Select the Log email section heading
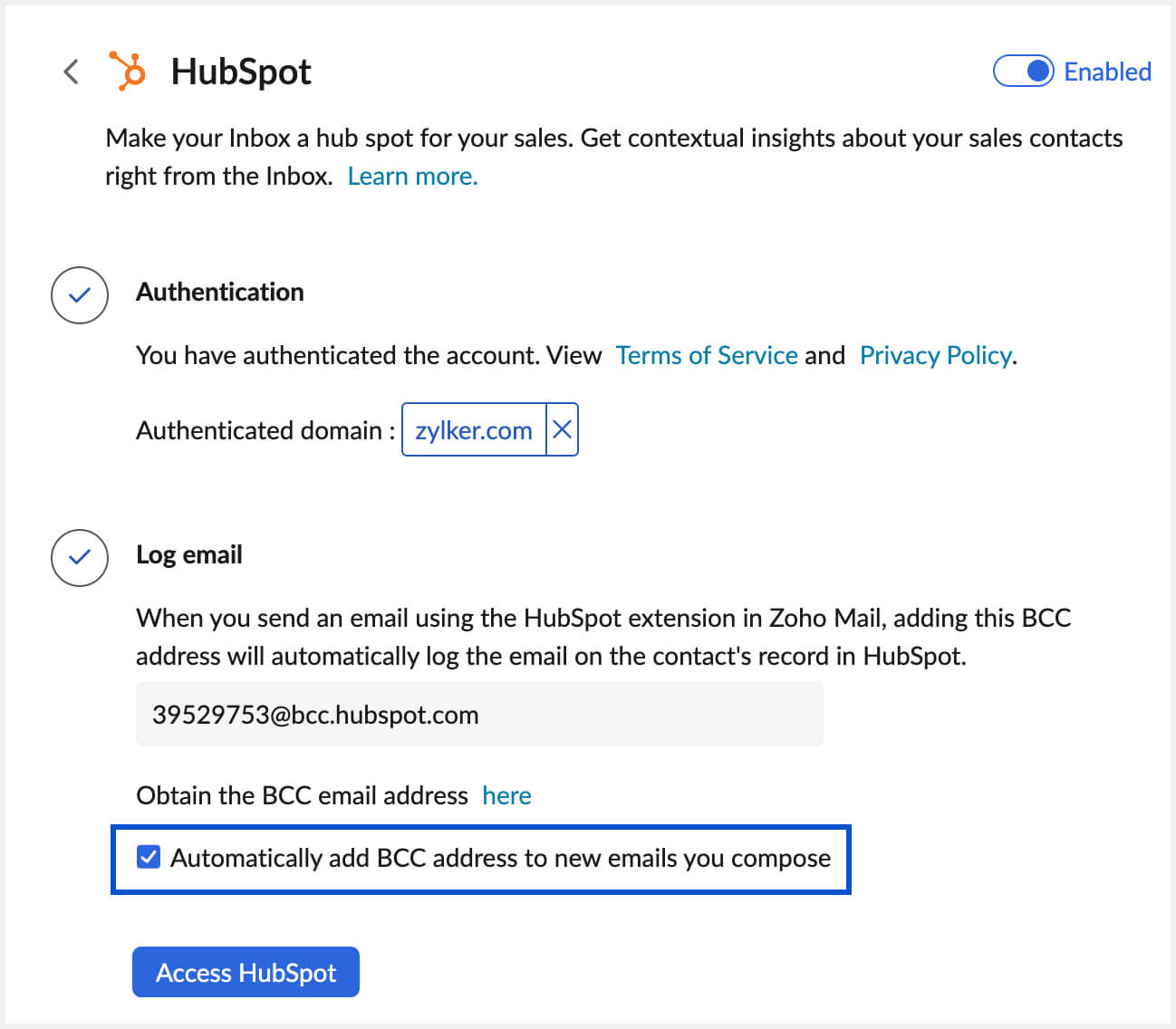 tap(189, 554)
